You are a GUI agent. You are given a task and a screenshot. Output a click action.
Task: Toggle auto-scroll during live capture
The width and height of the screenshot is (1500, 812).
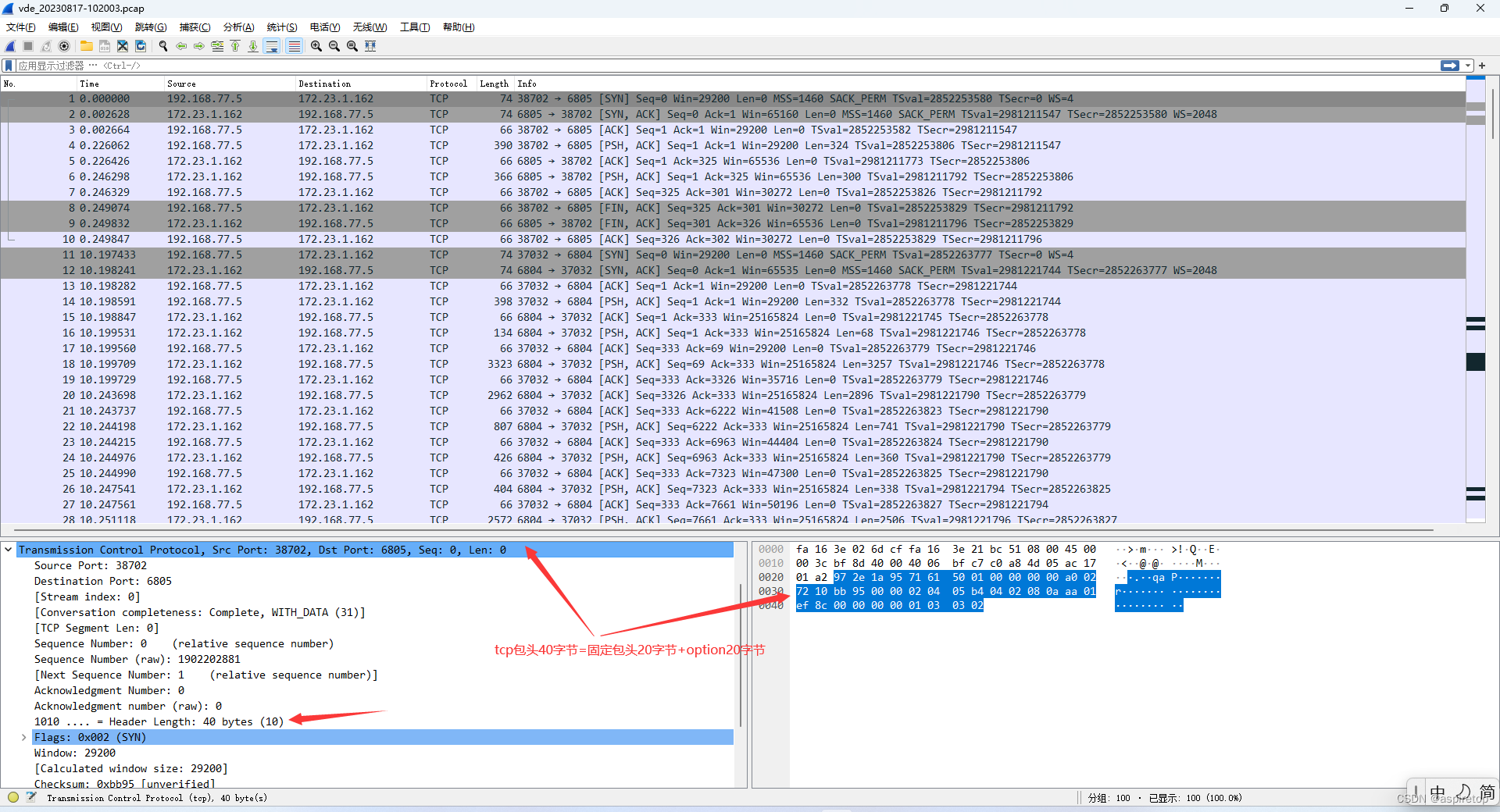272,46
